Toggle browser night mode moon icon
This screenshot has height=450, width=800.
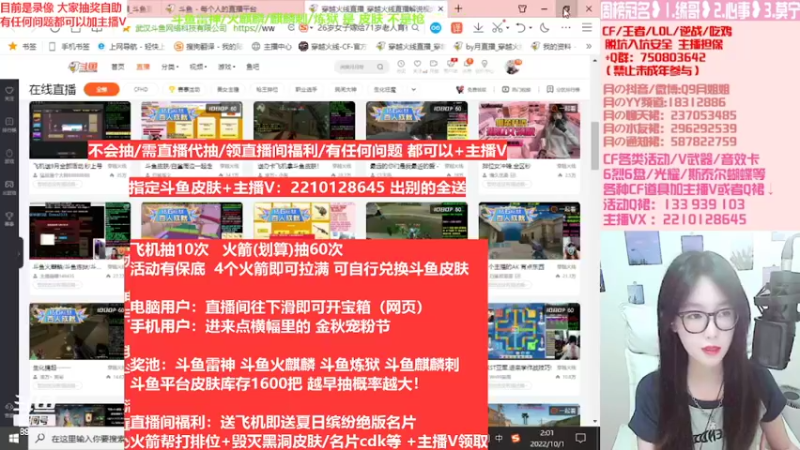pos(545,28)
